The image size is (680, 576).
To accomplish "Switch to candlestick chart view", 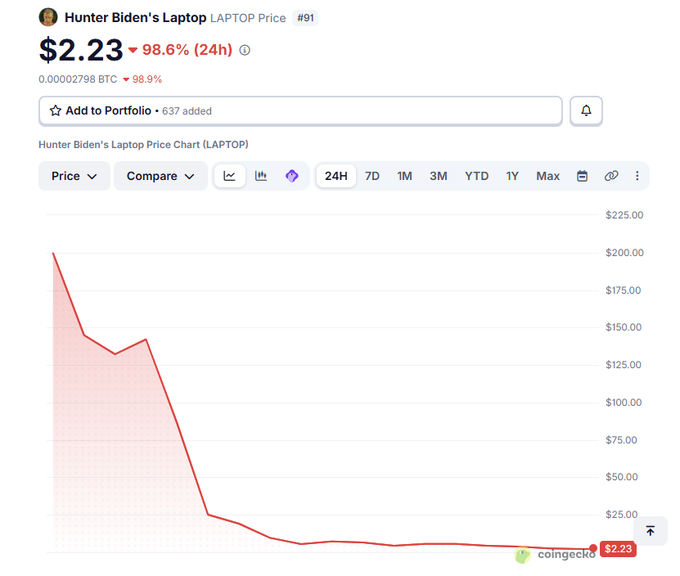I will 261,176.
